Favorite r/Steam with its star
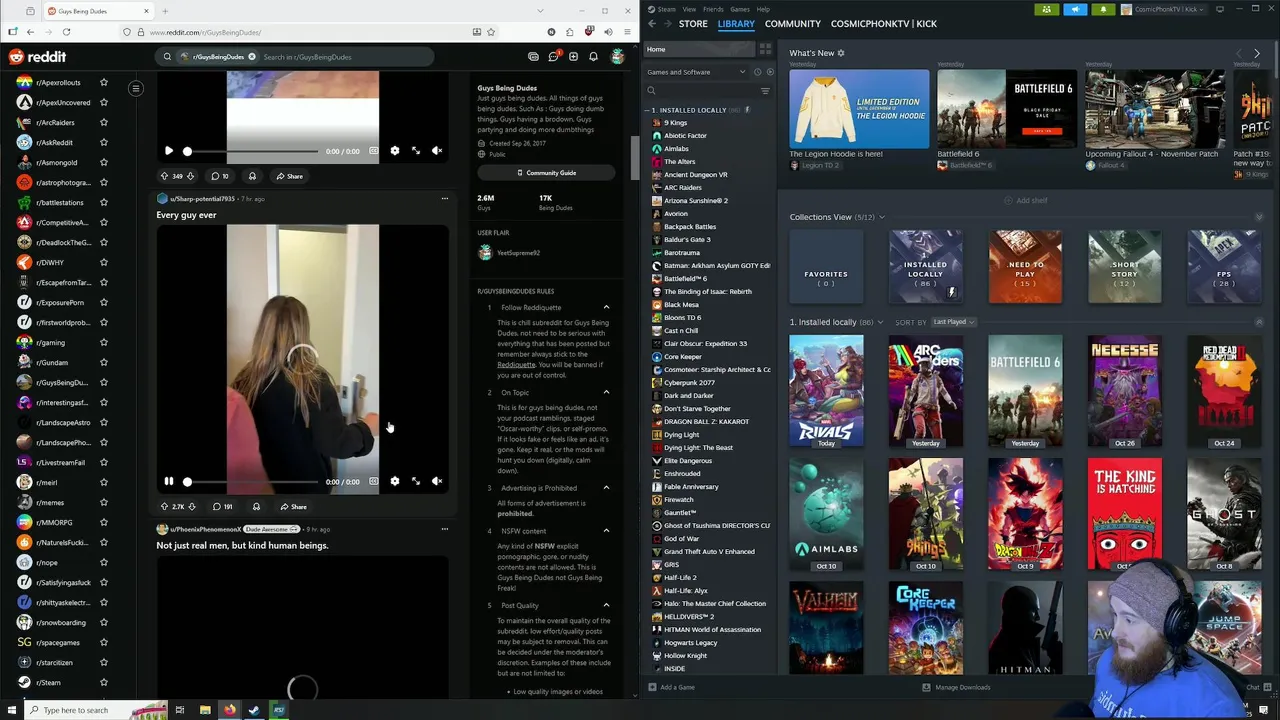The image size is (1280, 720). pyautogui.click(x=103, y=682)
